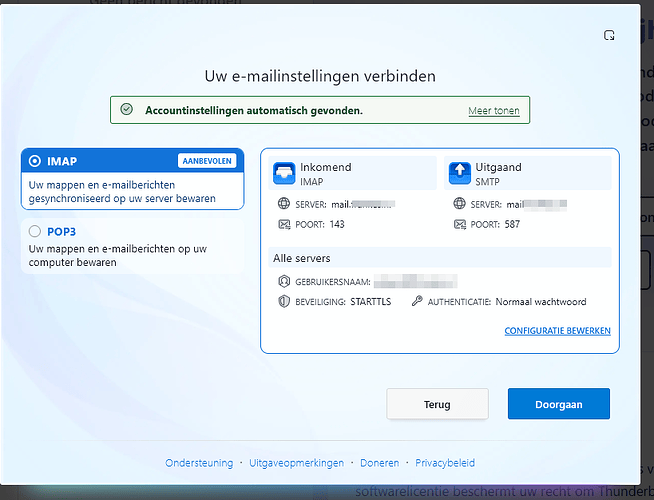
Task: Click the Aanbevolen badge
Action: pyautogui.click(x=207, y=161)
